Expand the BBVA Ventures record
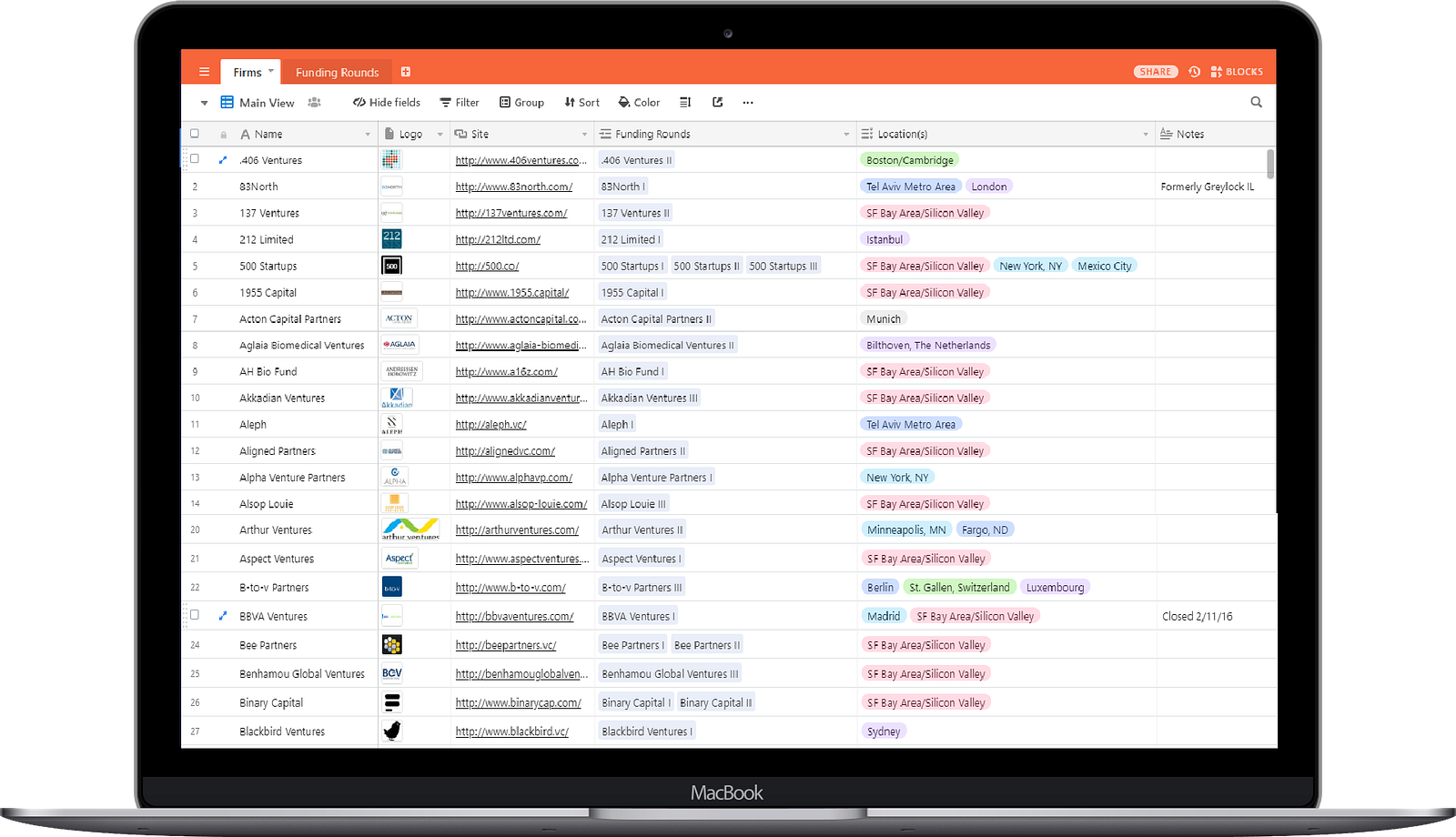 pyautogui.click(x=223, y=616)
